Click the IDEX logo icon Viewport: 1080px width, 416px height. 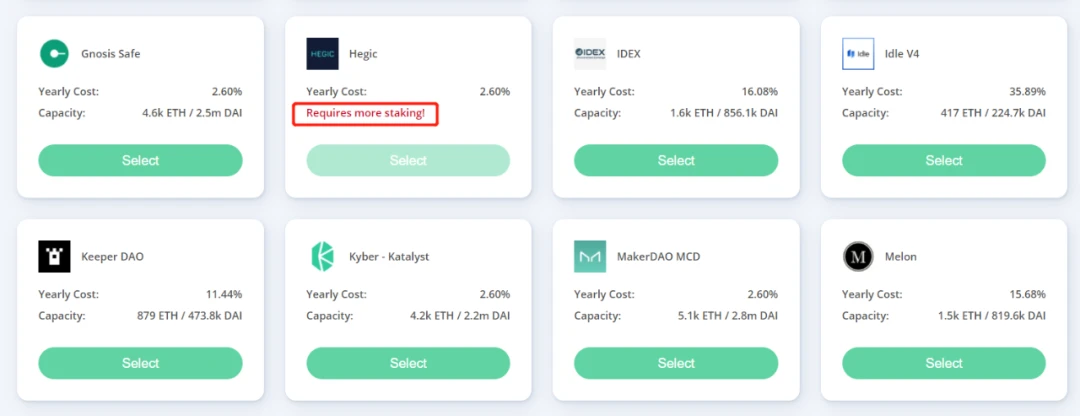pos(590,54)
